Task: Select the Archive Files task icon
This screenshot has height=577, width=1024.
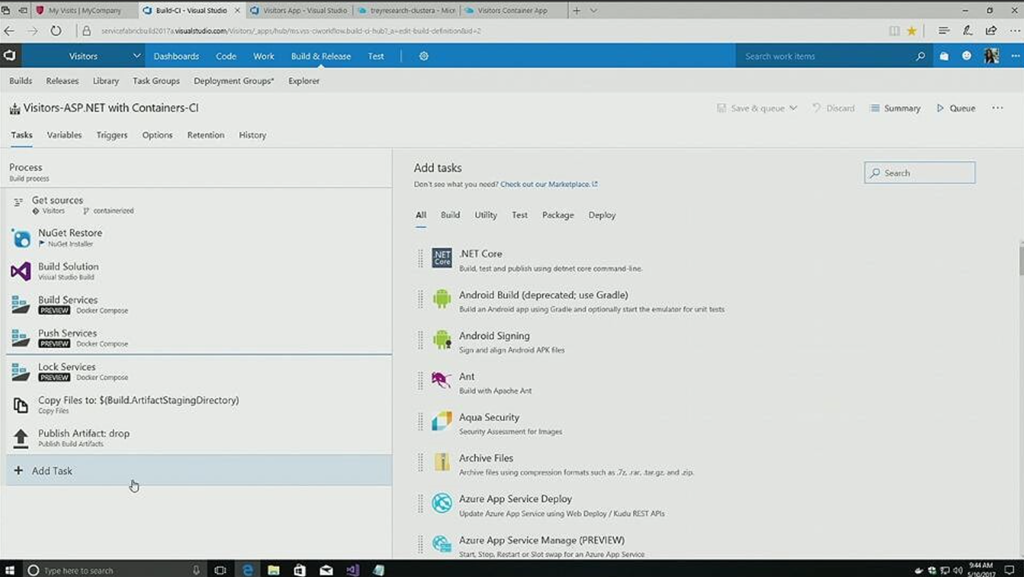Action: pos(442,462)
